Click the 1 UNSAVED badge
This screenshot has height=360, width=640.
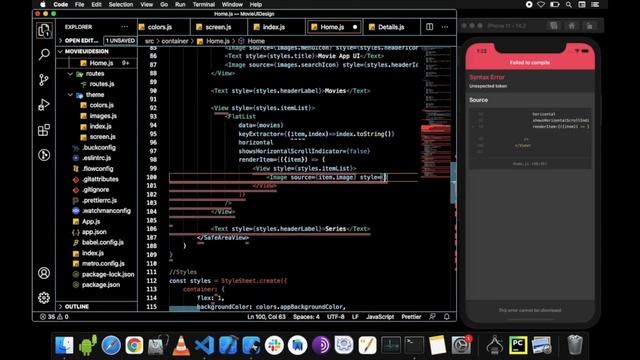click(x=120, y=41)
